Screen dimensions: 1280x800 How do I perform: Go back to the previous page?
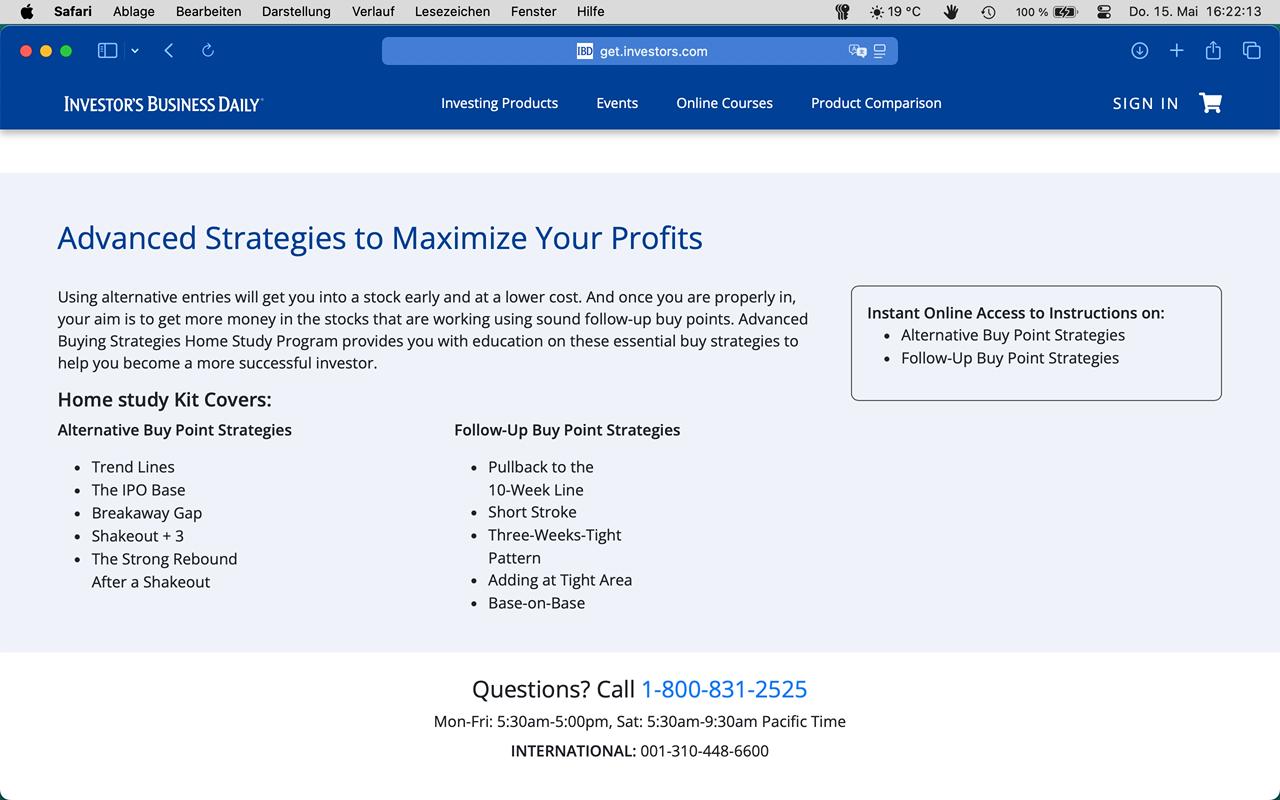point(169,51)
